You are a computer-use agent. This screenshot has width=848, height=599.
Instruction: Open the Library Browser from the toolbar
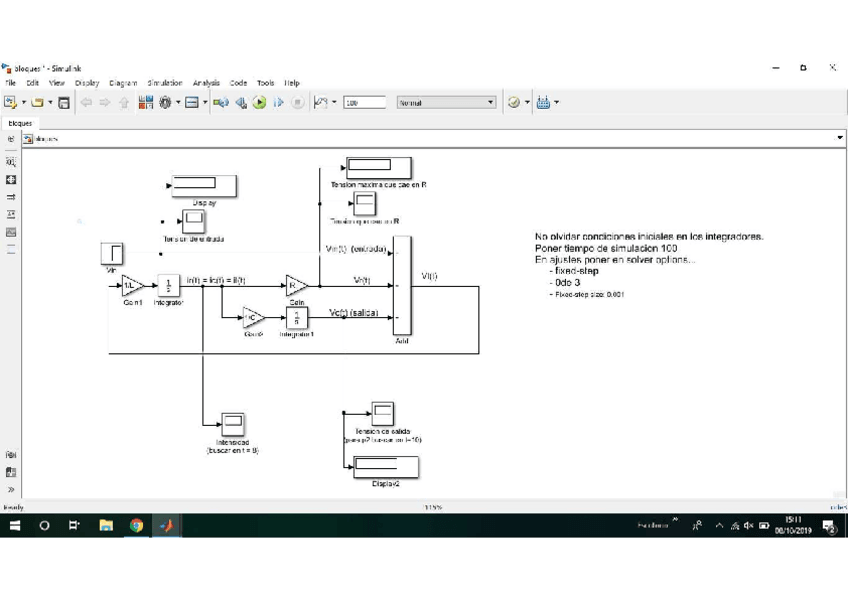146,102
